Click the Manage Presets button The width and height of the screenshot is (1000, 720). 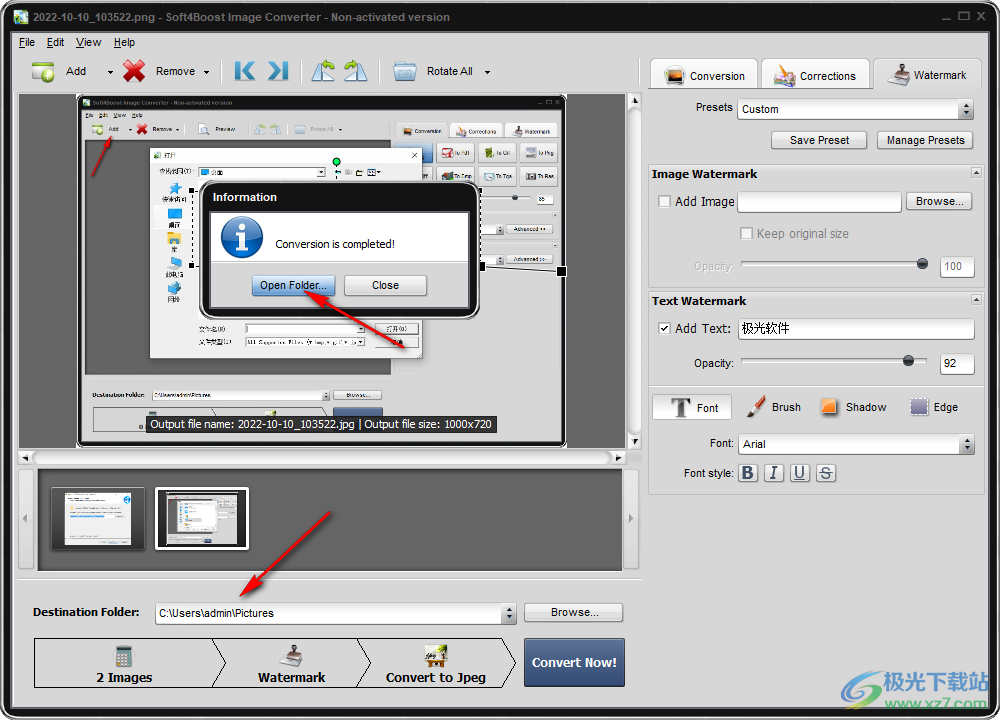coord(925,140)
